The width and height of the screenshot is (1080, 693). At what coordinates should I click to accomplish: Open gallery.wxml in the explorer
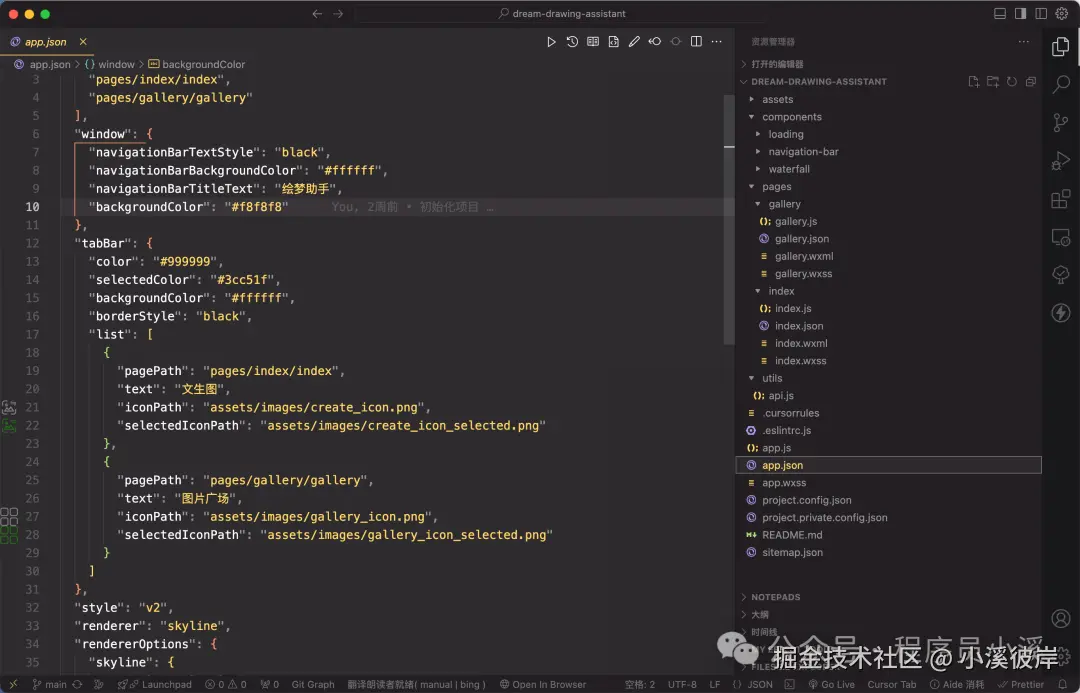pyautogui.click(x=804, y=256)
